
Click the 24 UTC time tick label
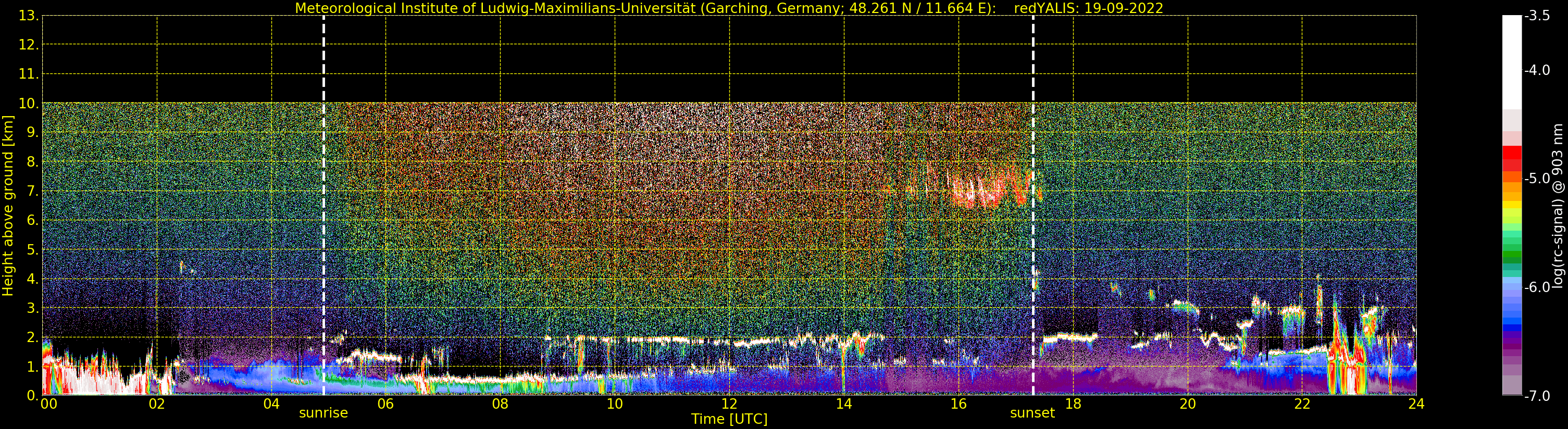click(x=1416, y=404)
